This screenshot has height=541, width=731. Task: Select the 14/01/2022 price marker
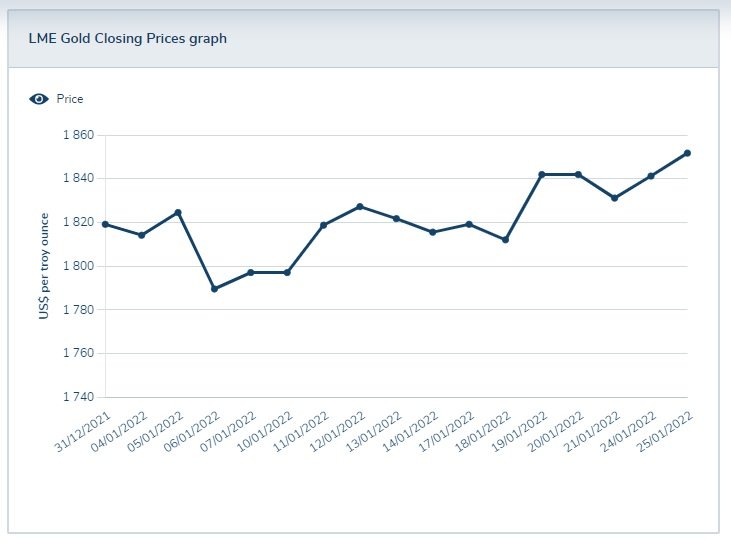pyautogui.click(x=432, y=232)
